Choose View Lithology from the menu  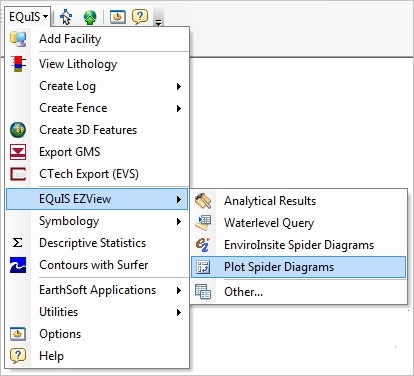(x=97, y=64)
